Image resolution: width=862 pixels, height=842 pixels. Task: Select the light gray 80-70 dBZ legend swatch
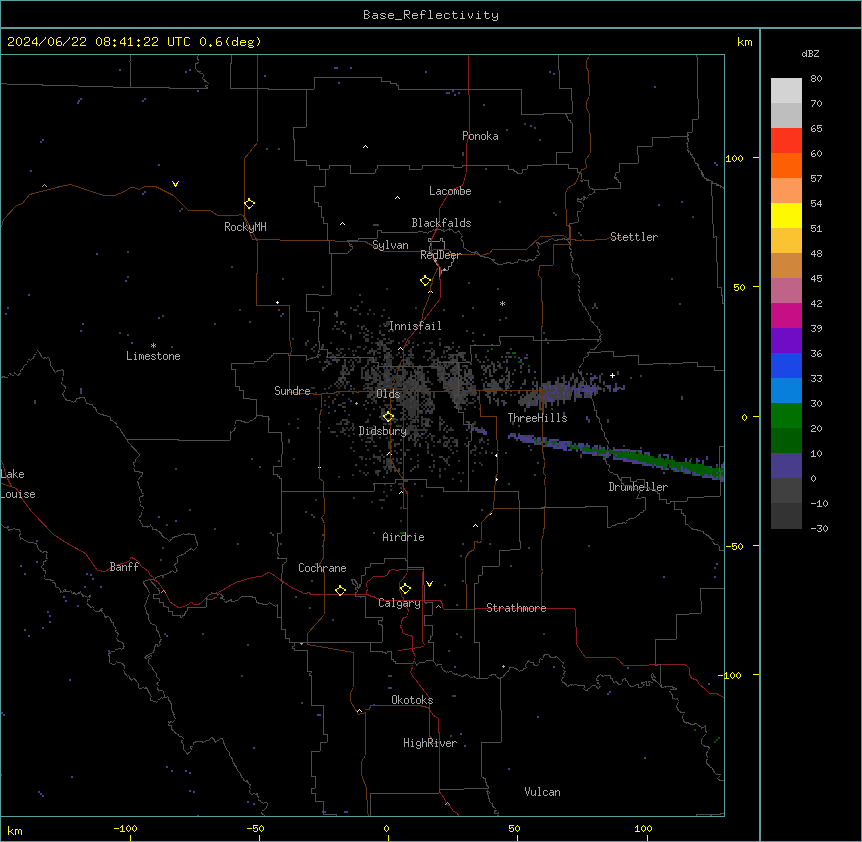tap(786, 91)
